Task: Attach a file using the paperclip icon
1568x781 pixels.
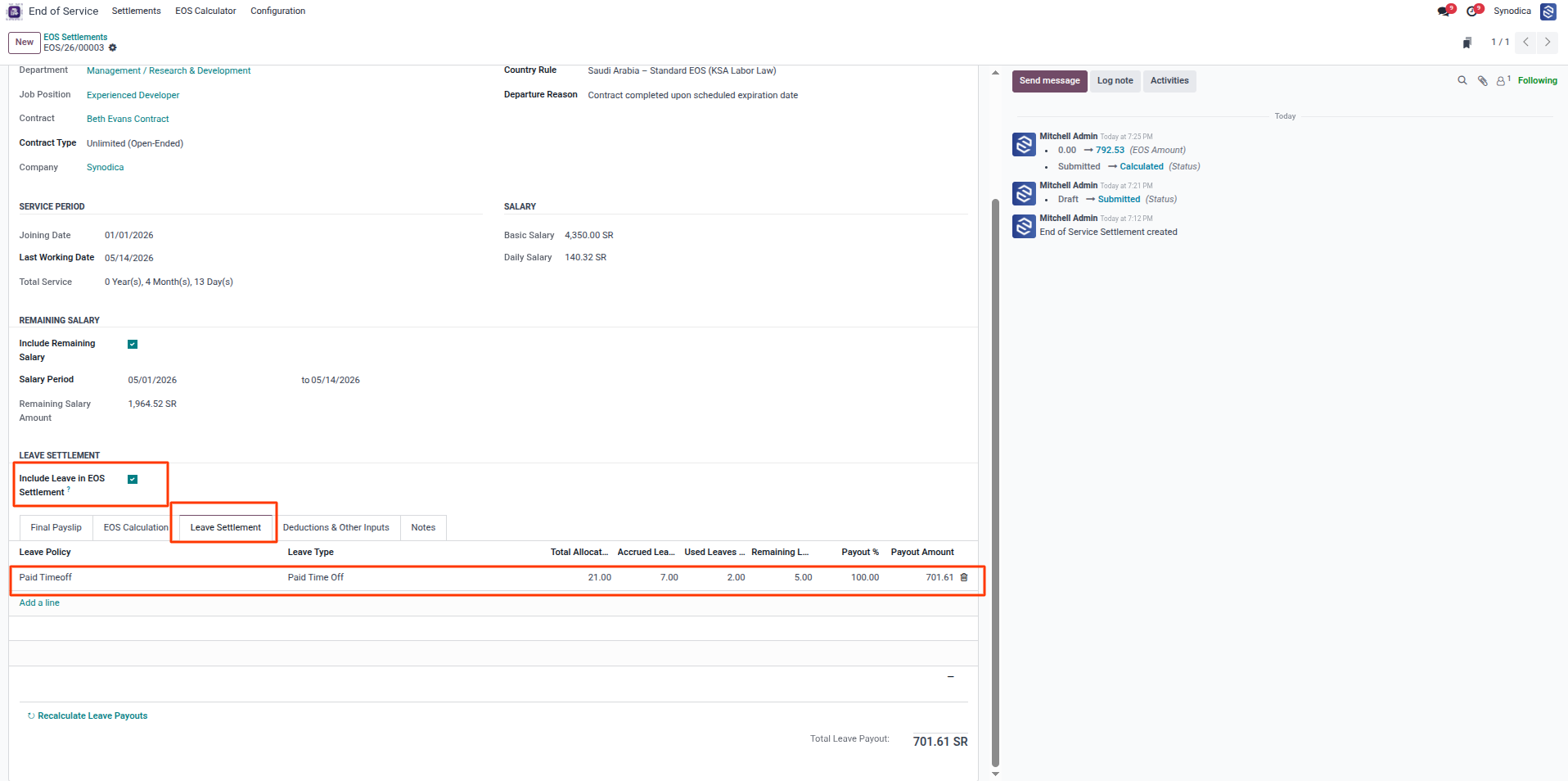Action: pyautogui.click(x=1482, y=80)
